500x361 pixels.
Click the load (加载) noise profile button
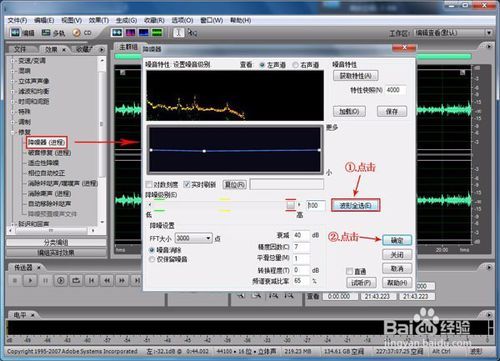[x=349, y=111]
